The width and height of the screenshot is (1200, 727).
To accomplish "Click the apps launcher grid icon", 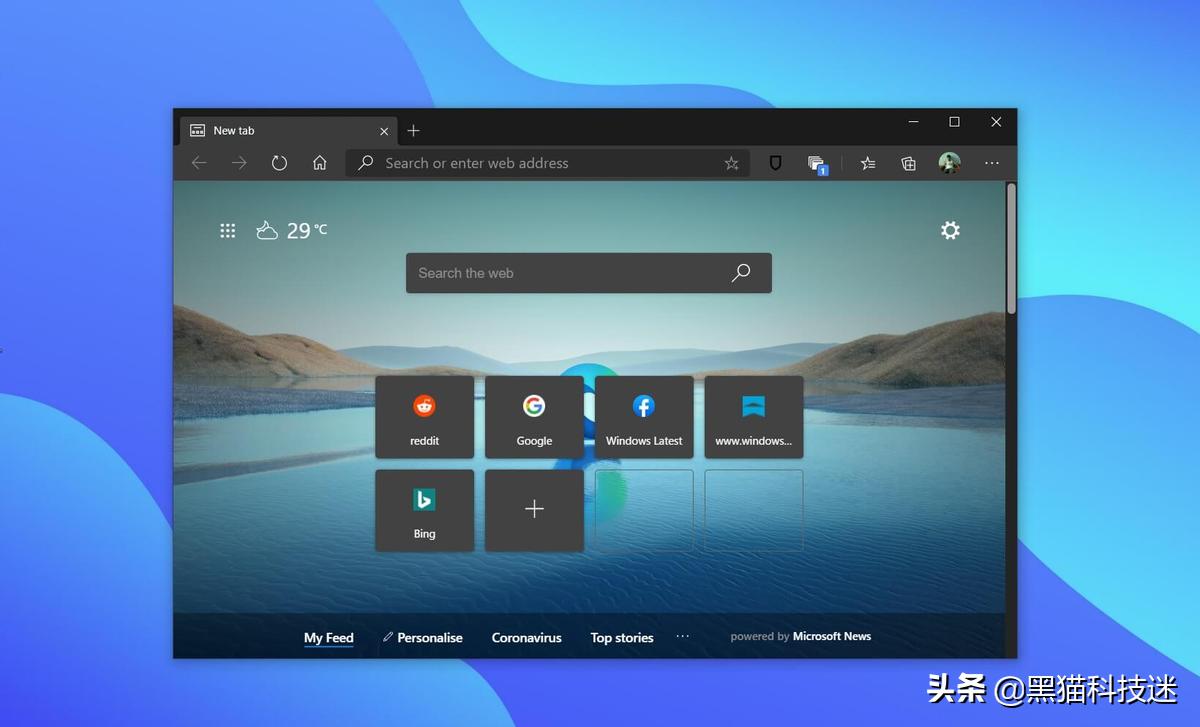I will click(x=227, y=230).
